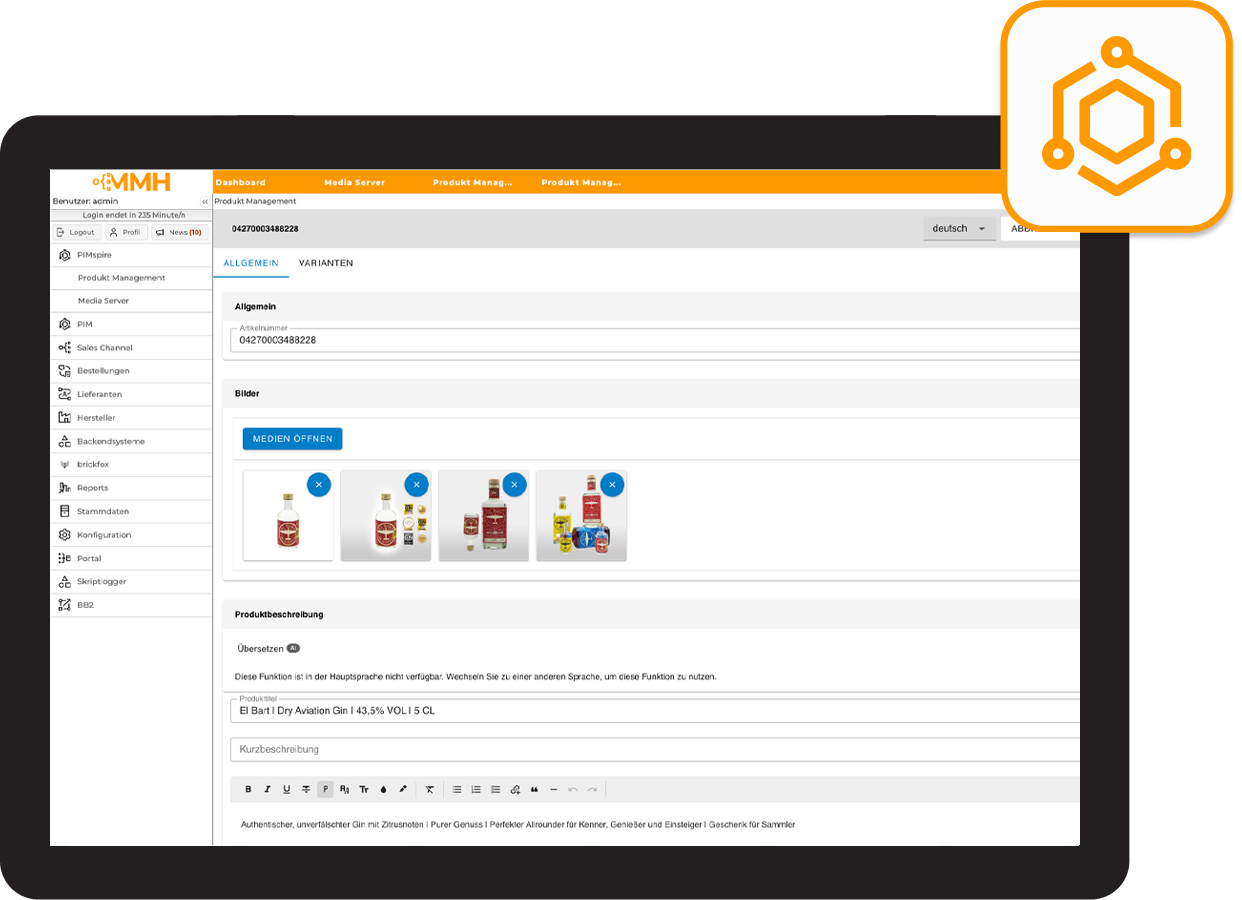Collapse the sidebar with the double chevron
The height and width of the screenshot is (900, 1242).
point(205,202)
